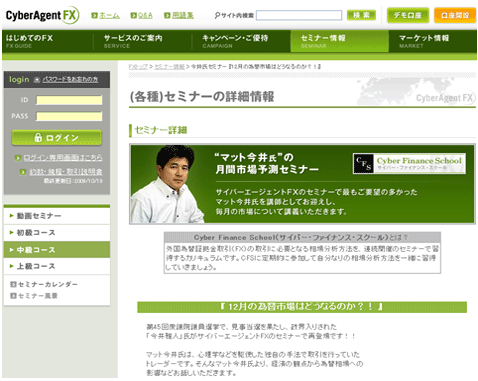
Task: Click the arrow icon beside ログイン専用画面
Action: point(18,158)
